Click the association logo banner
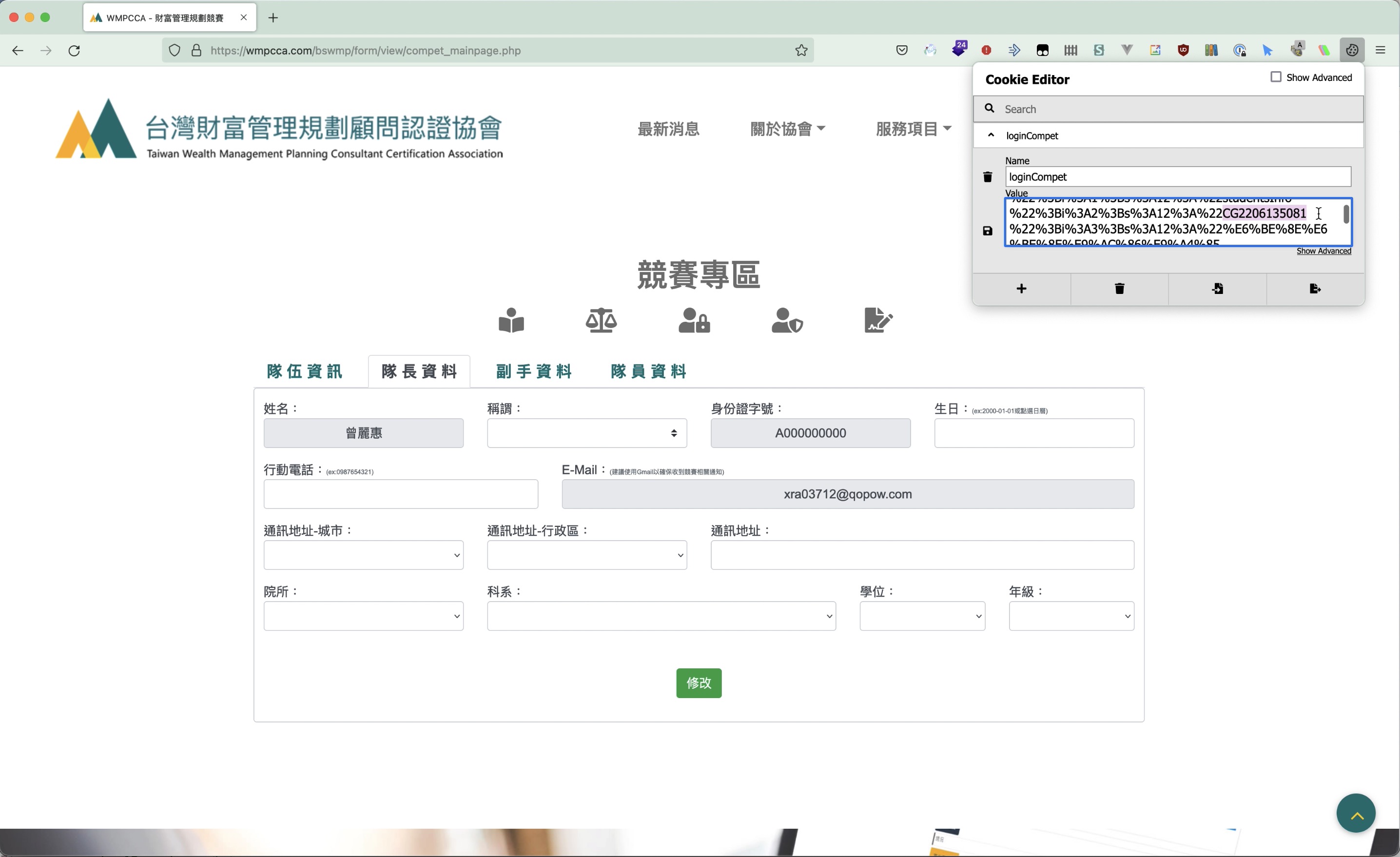This screenshot has height=857, width=1400. pos(279,129)
